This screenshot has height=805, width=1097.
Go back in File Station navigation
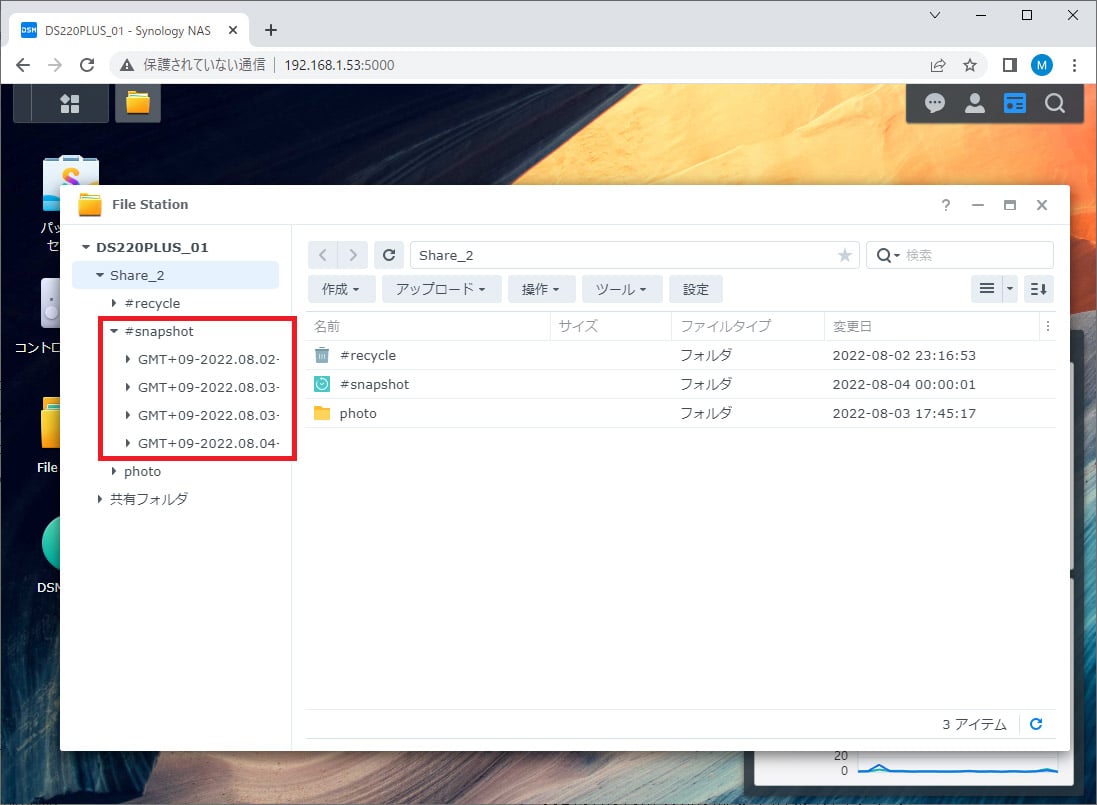[x=323, y=255]
